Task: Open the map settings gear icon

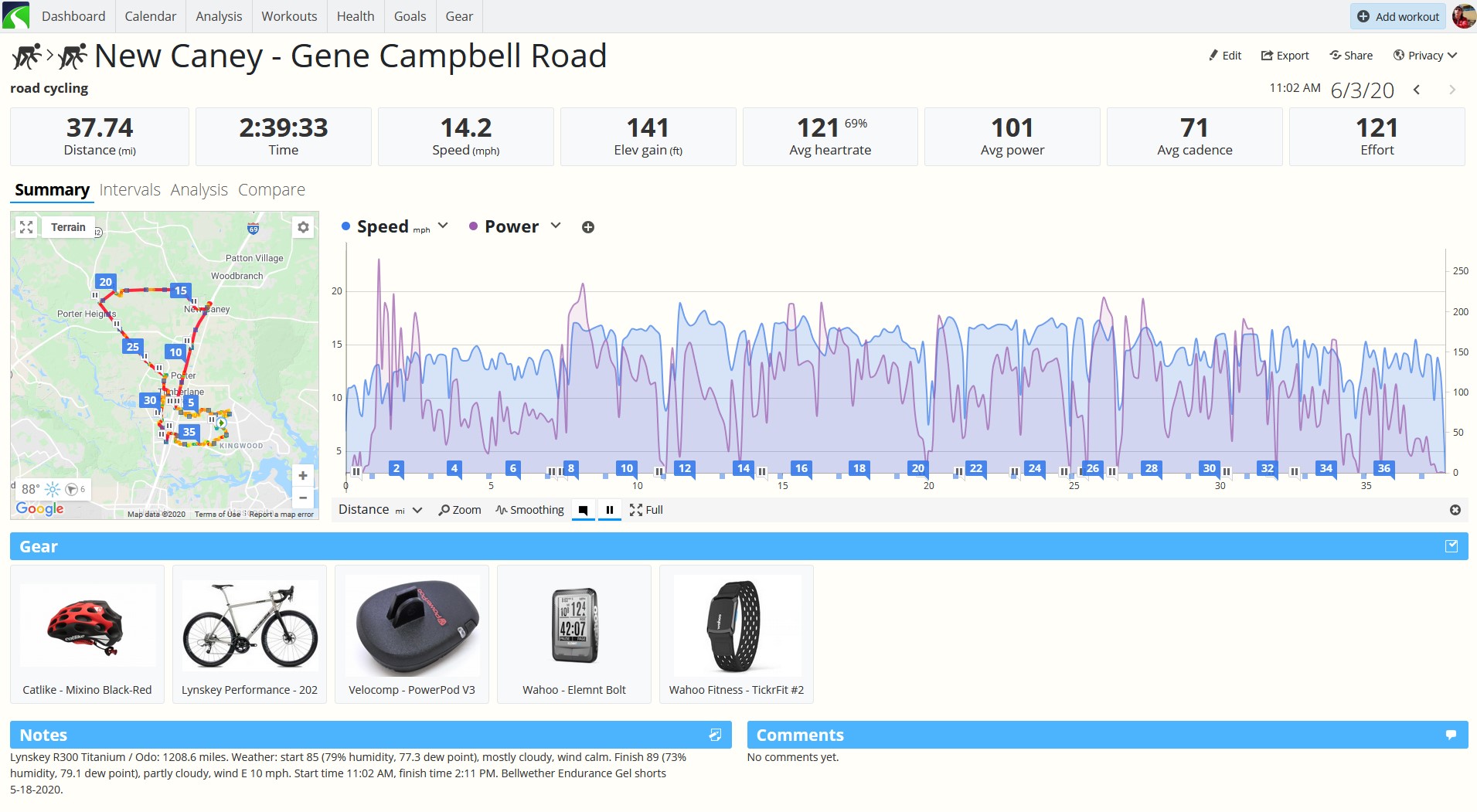Action: tap(303, 227)
